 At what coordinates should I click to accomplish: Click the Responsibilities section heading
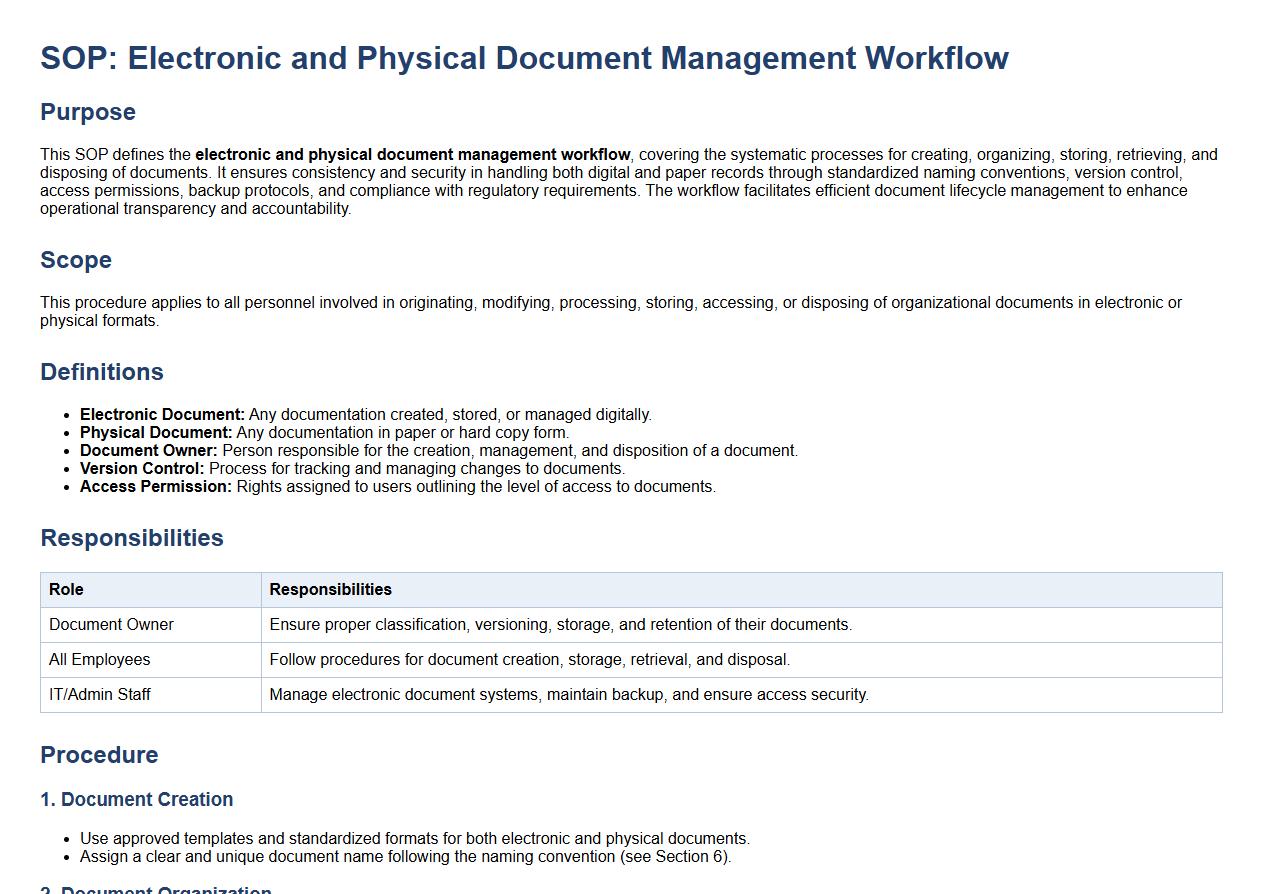coord(132,538)
